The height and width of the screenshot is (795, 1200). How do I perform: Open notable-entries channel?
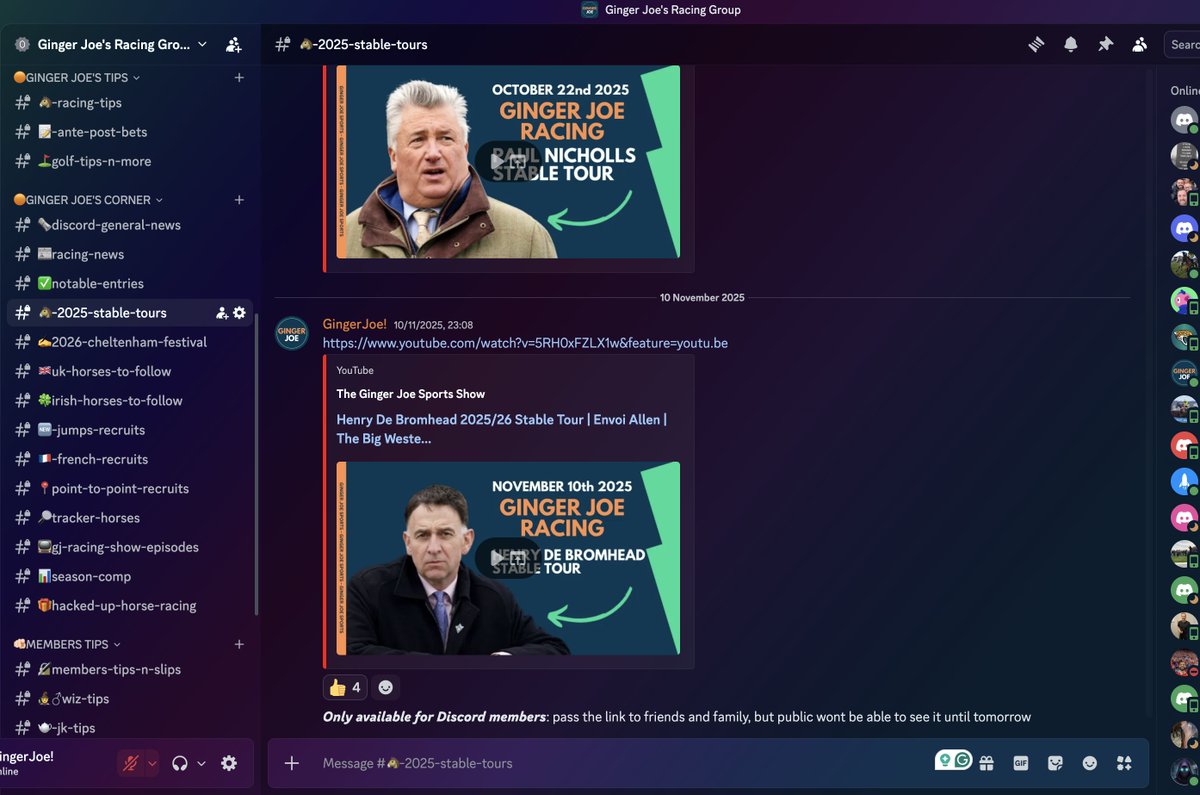[x=130, y=283]
